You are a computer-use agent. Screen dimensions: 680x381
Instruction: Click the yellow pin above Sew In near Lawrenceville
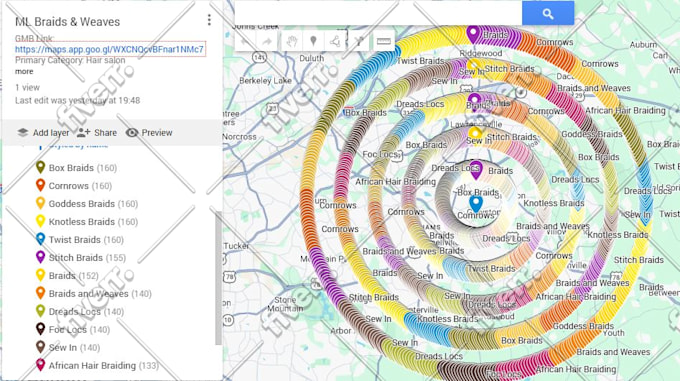475,134
